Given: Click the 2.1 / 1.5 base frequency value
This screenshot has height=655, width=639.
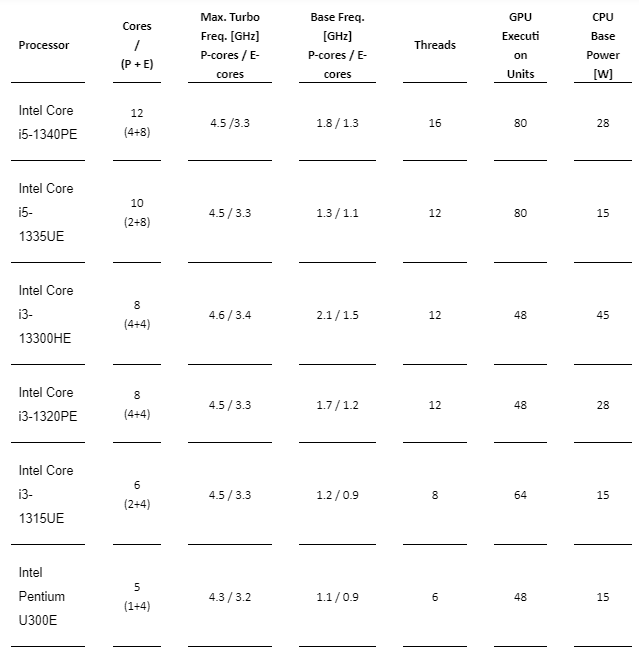Looking at the screenshot, I should [x=337, y=315].
